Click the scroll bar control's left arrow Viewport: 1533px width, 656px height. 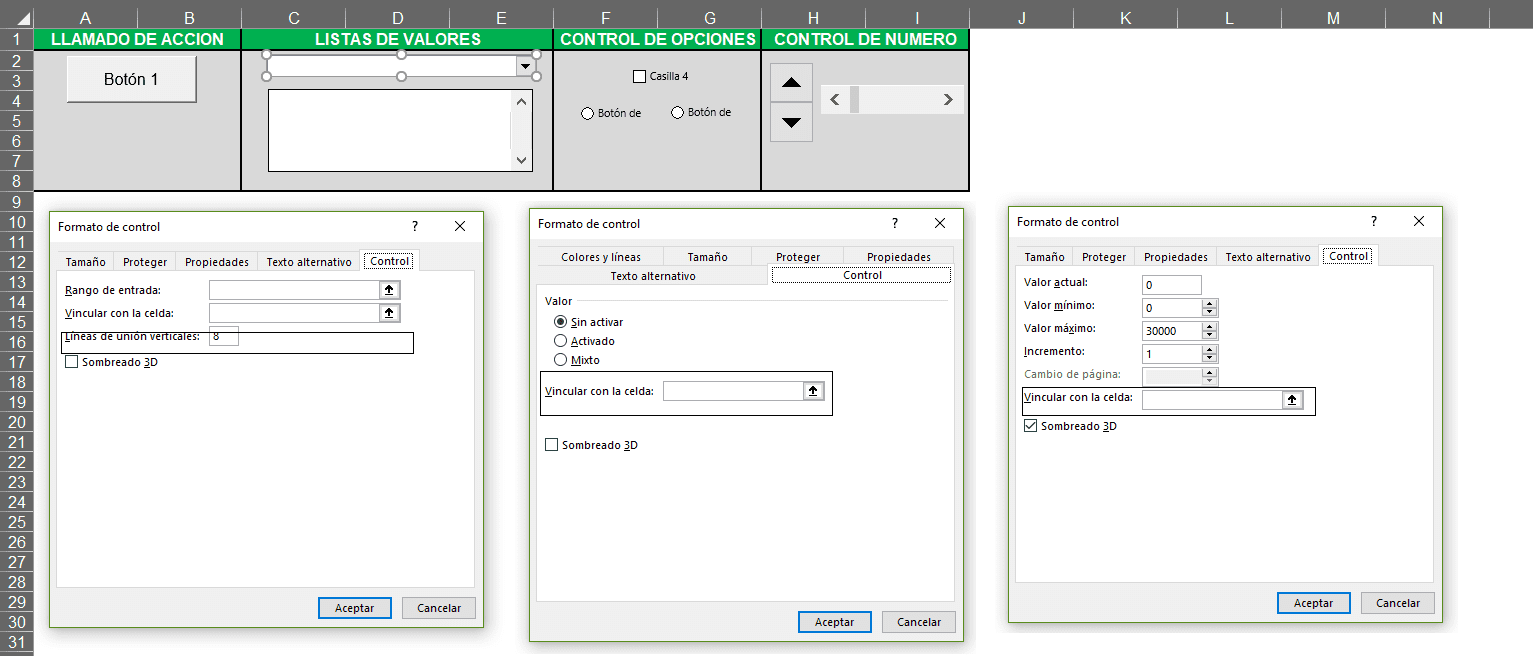coord(834,99)
